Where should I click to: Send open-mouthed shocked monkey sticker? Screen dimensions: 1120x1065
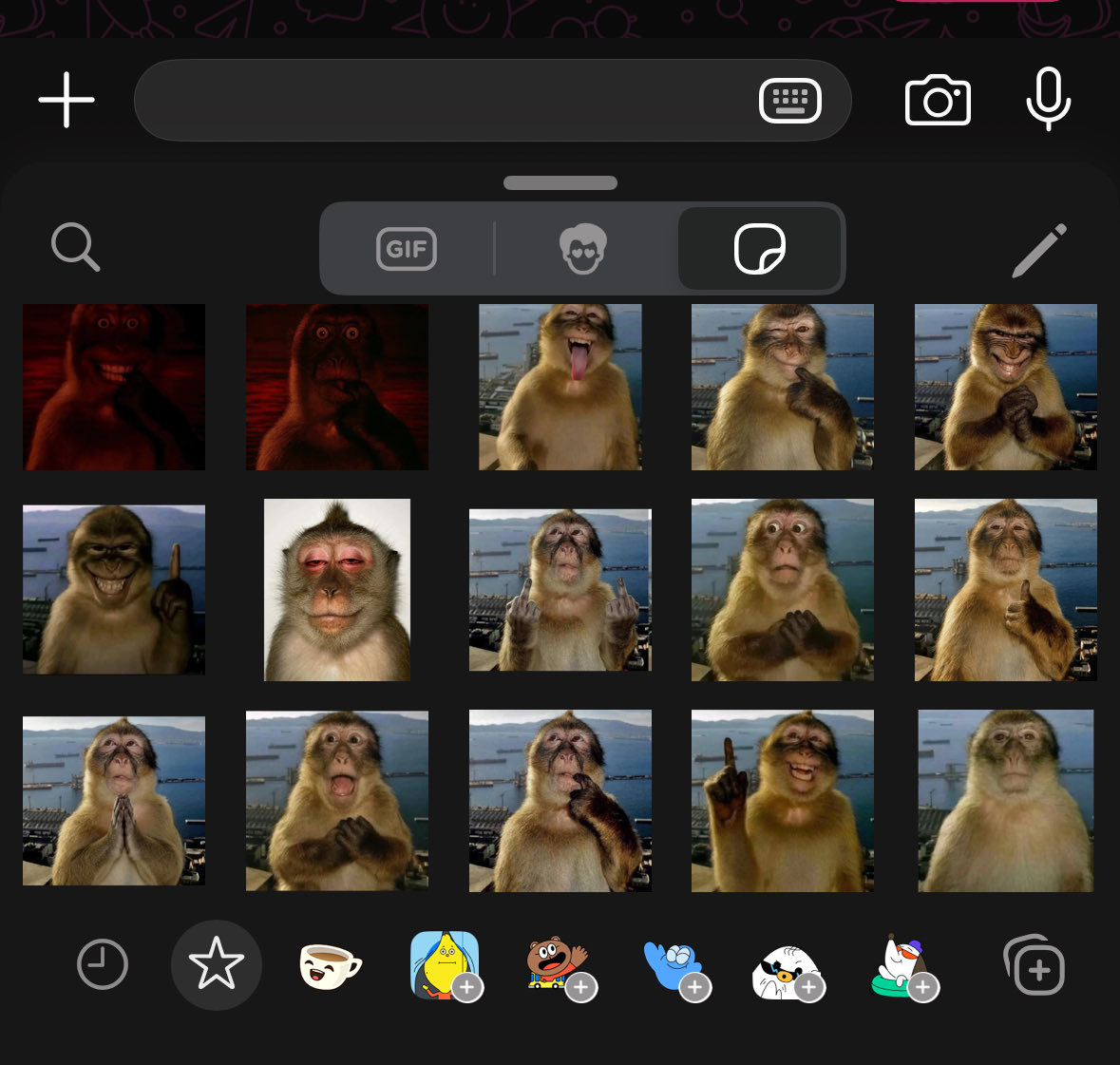pos(337,801)
